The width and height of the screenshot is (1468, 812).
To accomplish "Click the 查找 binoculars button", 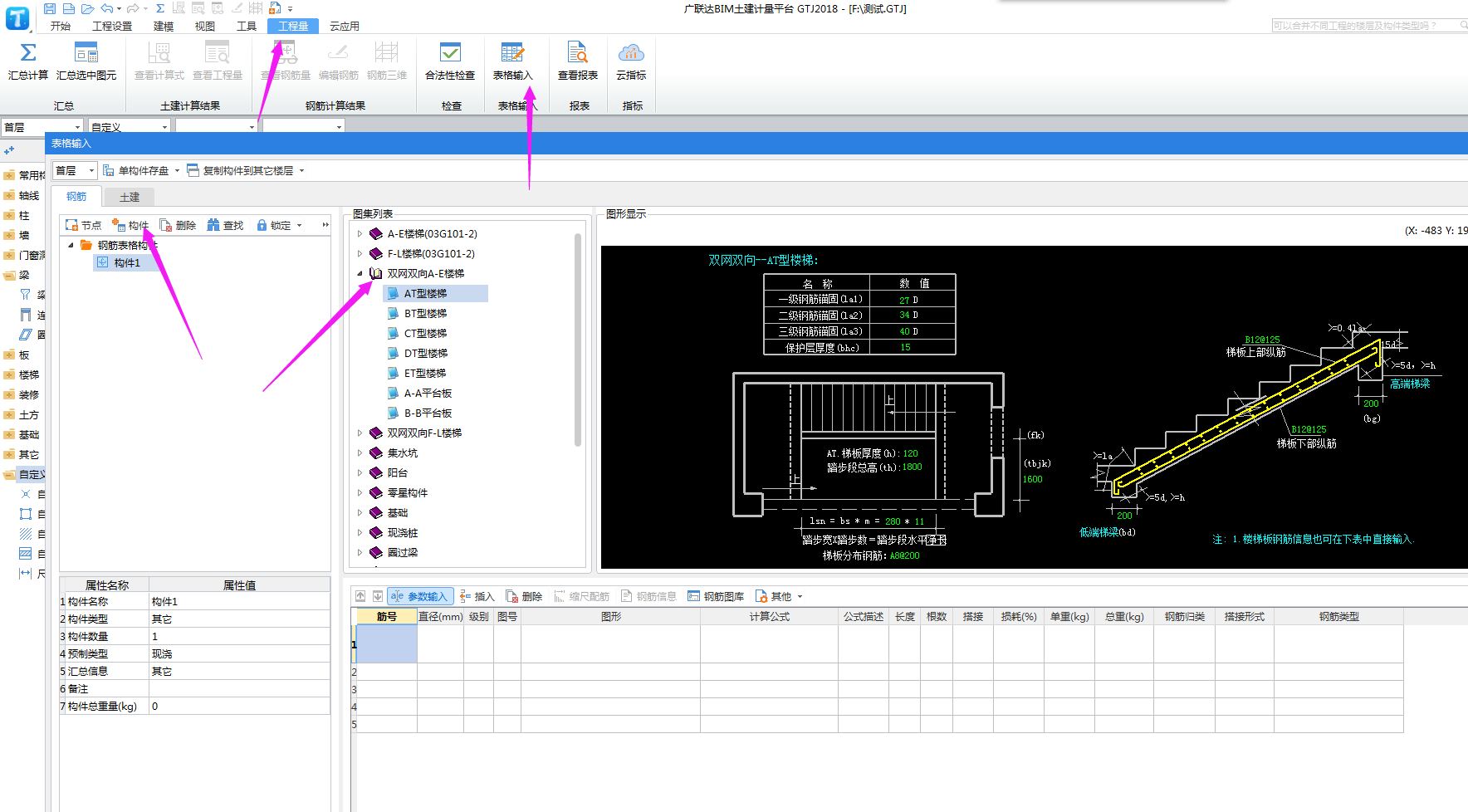I will point(225,225).
